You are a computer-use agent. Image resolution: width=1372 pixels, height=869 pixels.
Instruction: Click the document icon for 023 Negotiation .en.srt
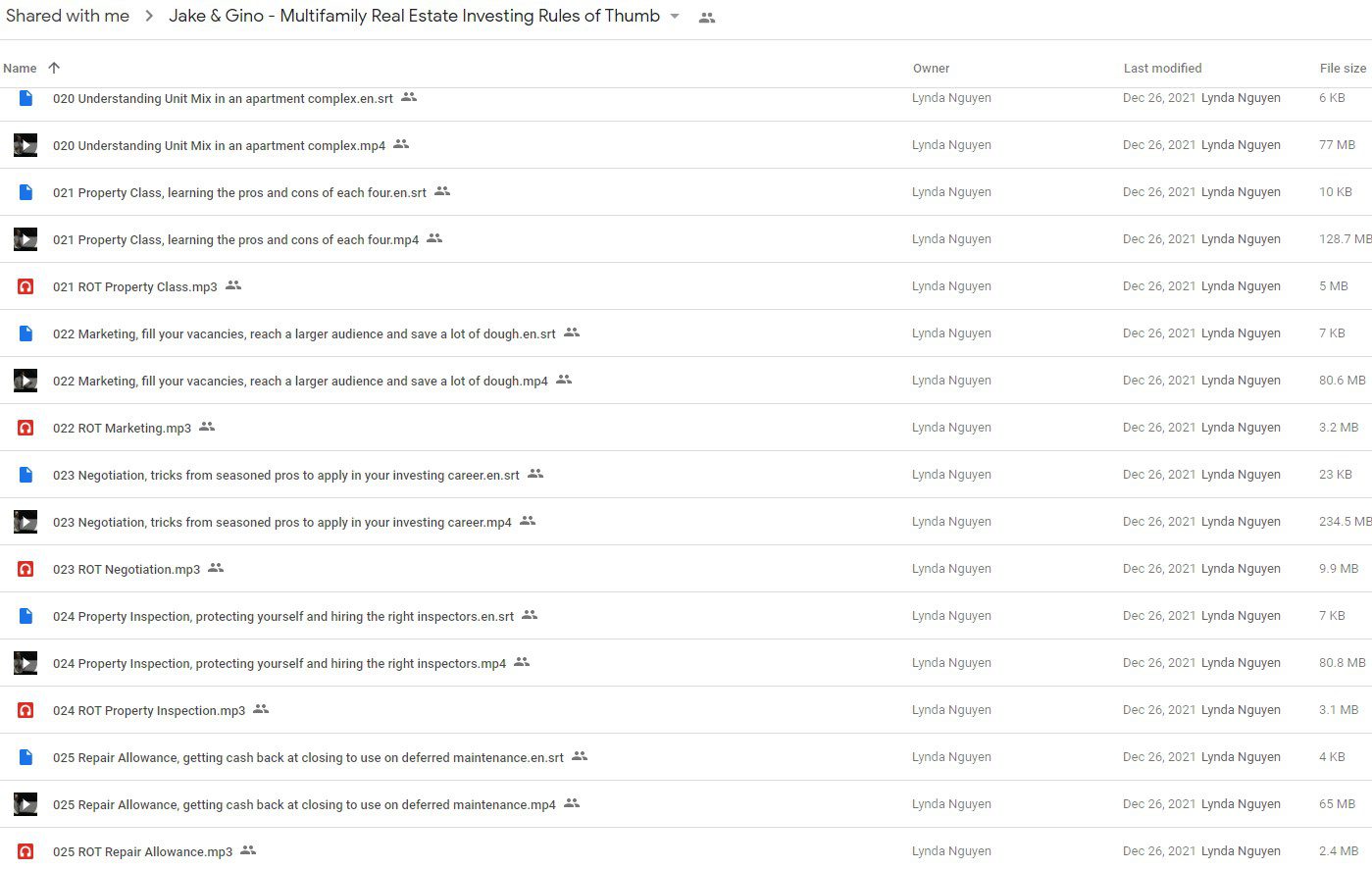click(x=25, y=475)
